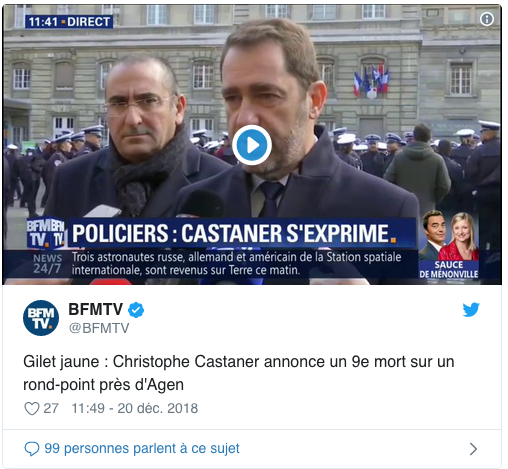
Task: Click the Sauce de Ménonville promo image
Action: pyautogui.click(x=449, y=245)
